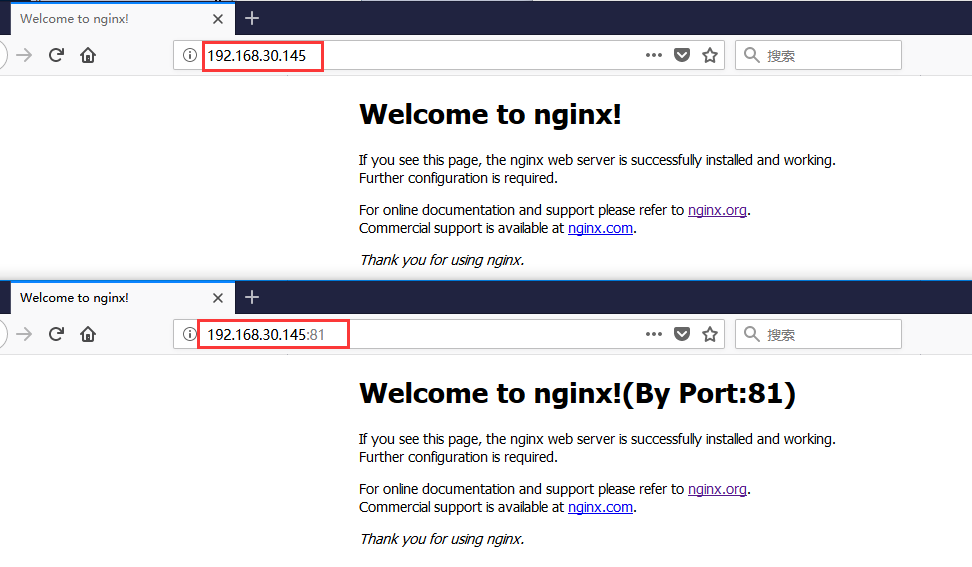Image resolution: width=972 pixels, height=567 pixels.
Task: Open page actions menu in bottom browser
Action: click(653, 334)
